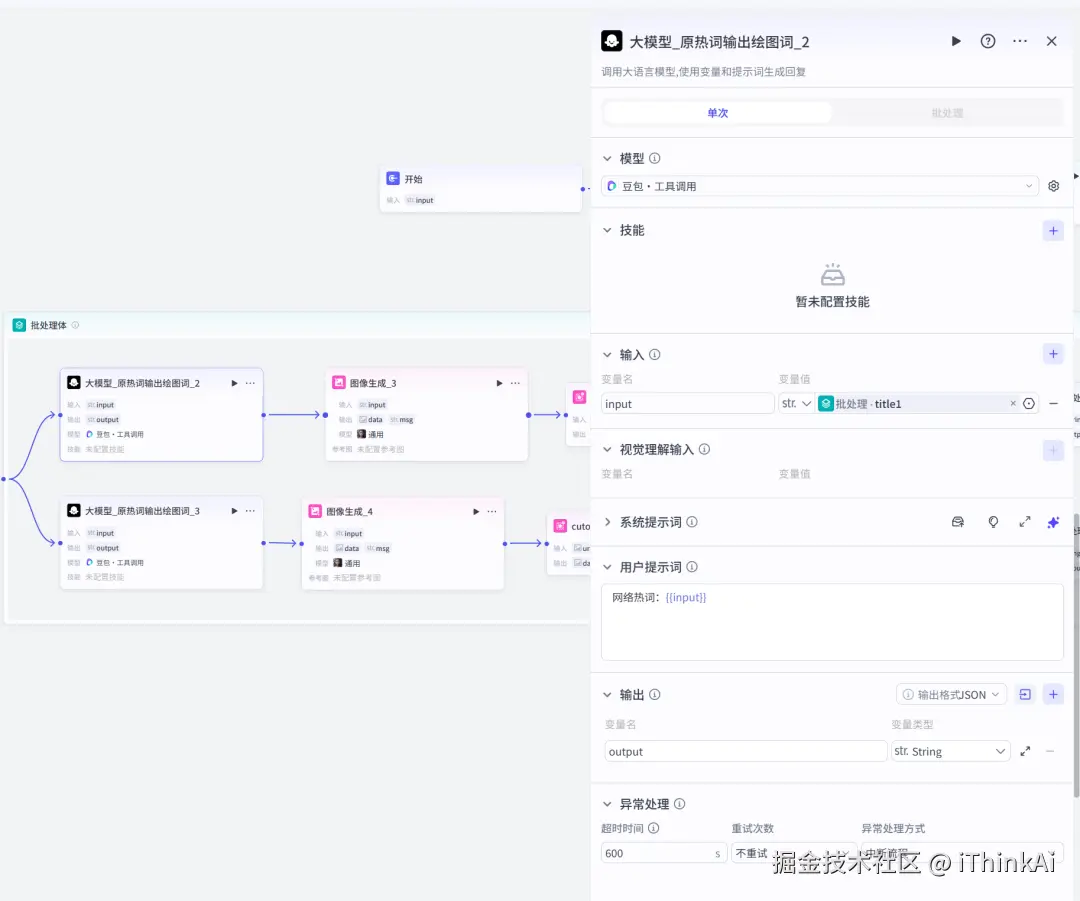Open more options menu in panel header

[x=1020, y=41]
